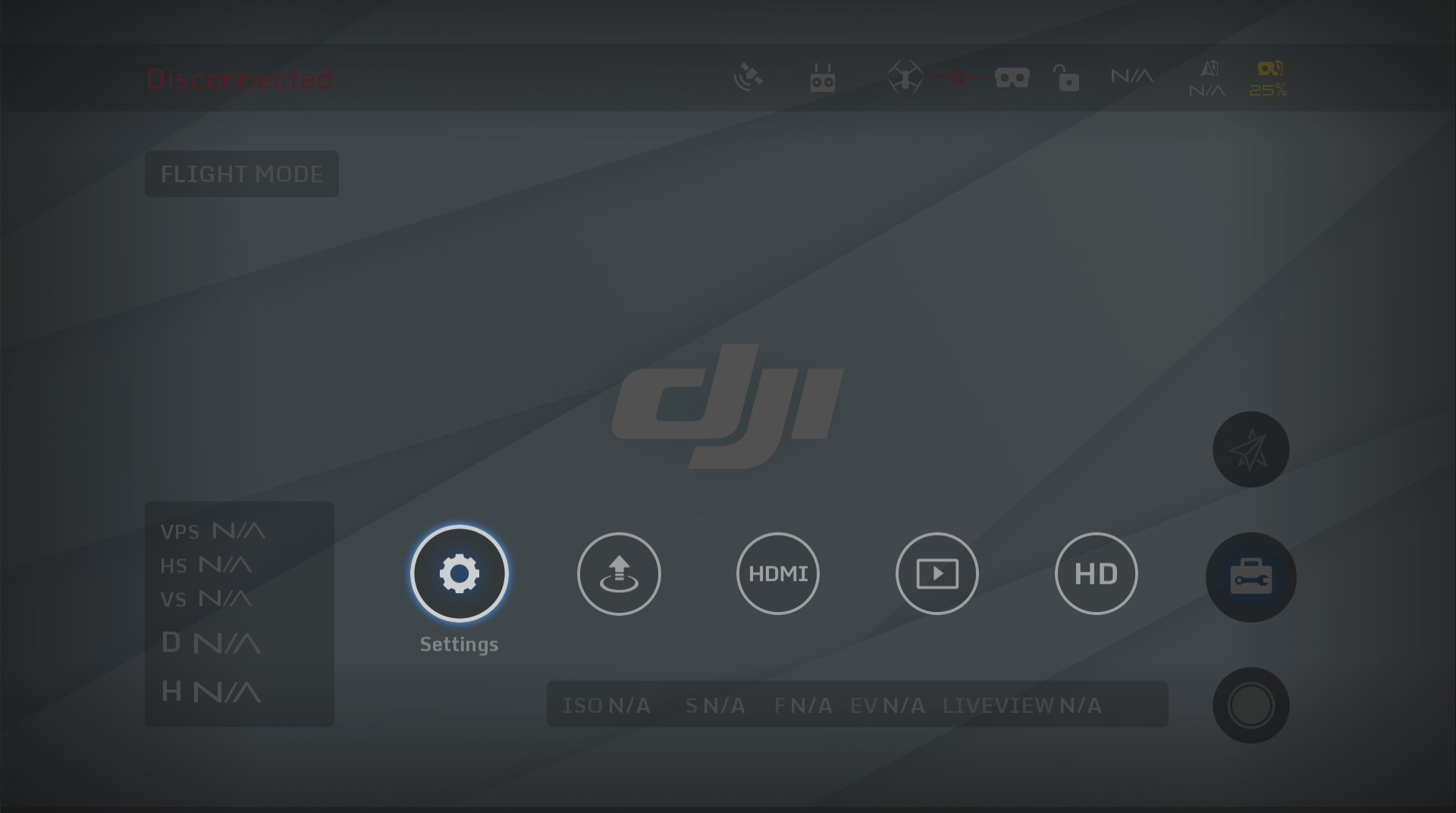The height and width of the screenshot is (813, 1456).
Task: Click the VPS N/A reading
Action: coord(213,531)
